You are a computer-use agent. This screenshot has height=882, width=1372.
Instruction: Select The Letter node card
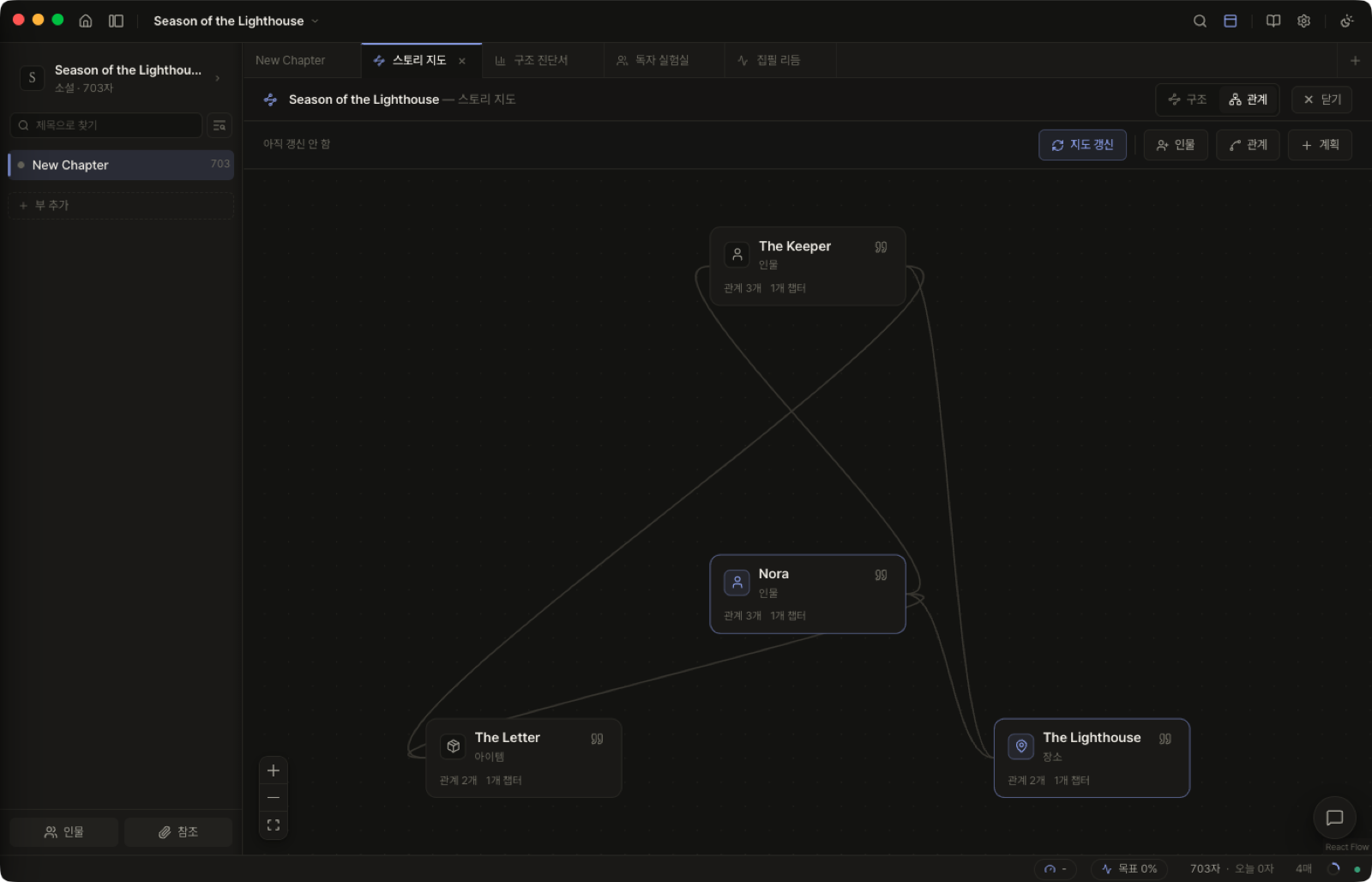524,758
